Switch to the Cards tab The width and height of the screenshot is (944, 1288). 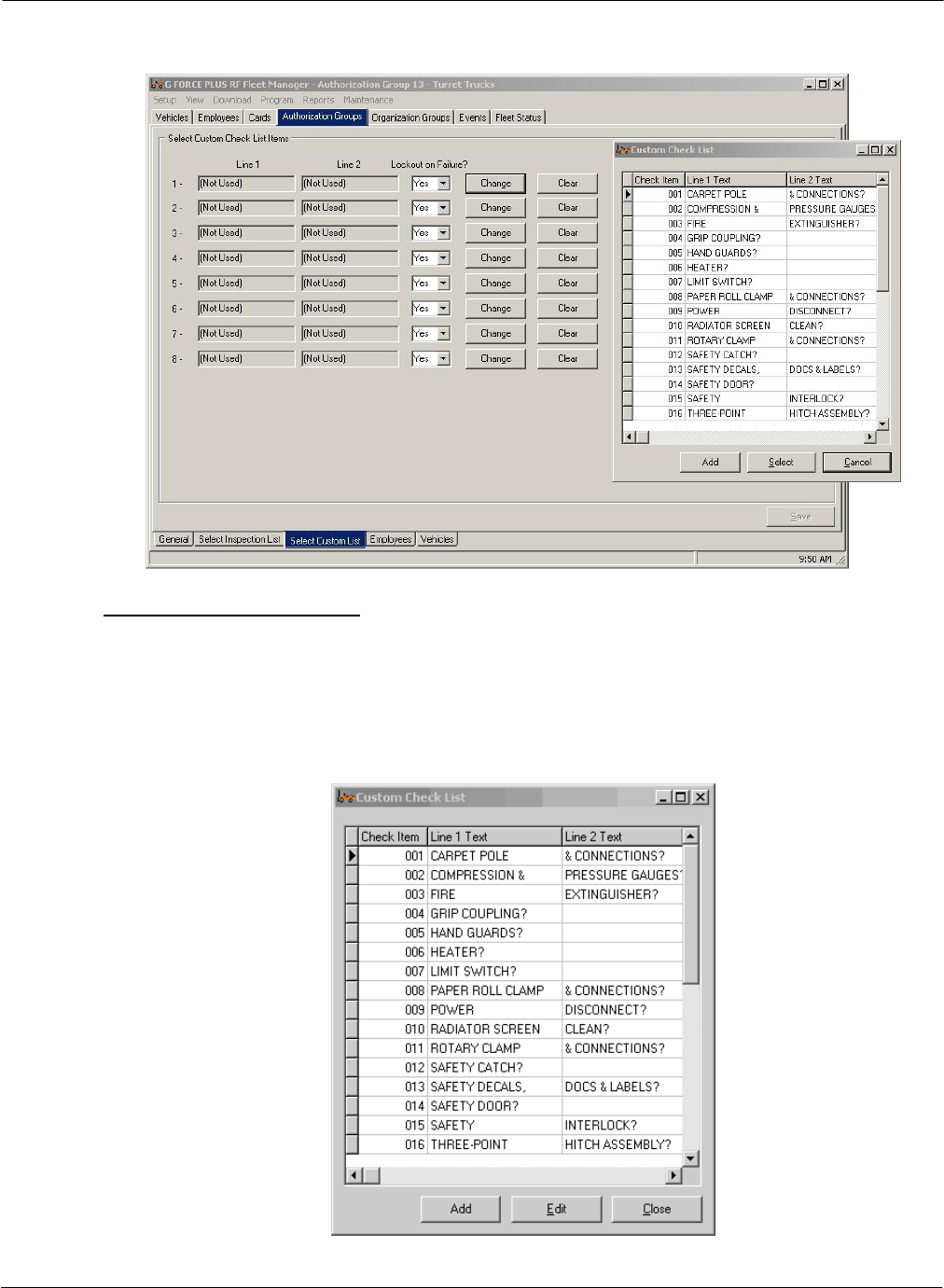pyautogui.click(x=259, y=118)
